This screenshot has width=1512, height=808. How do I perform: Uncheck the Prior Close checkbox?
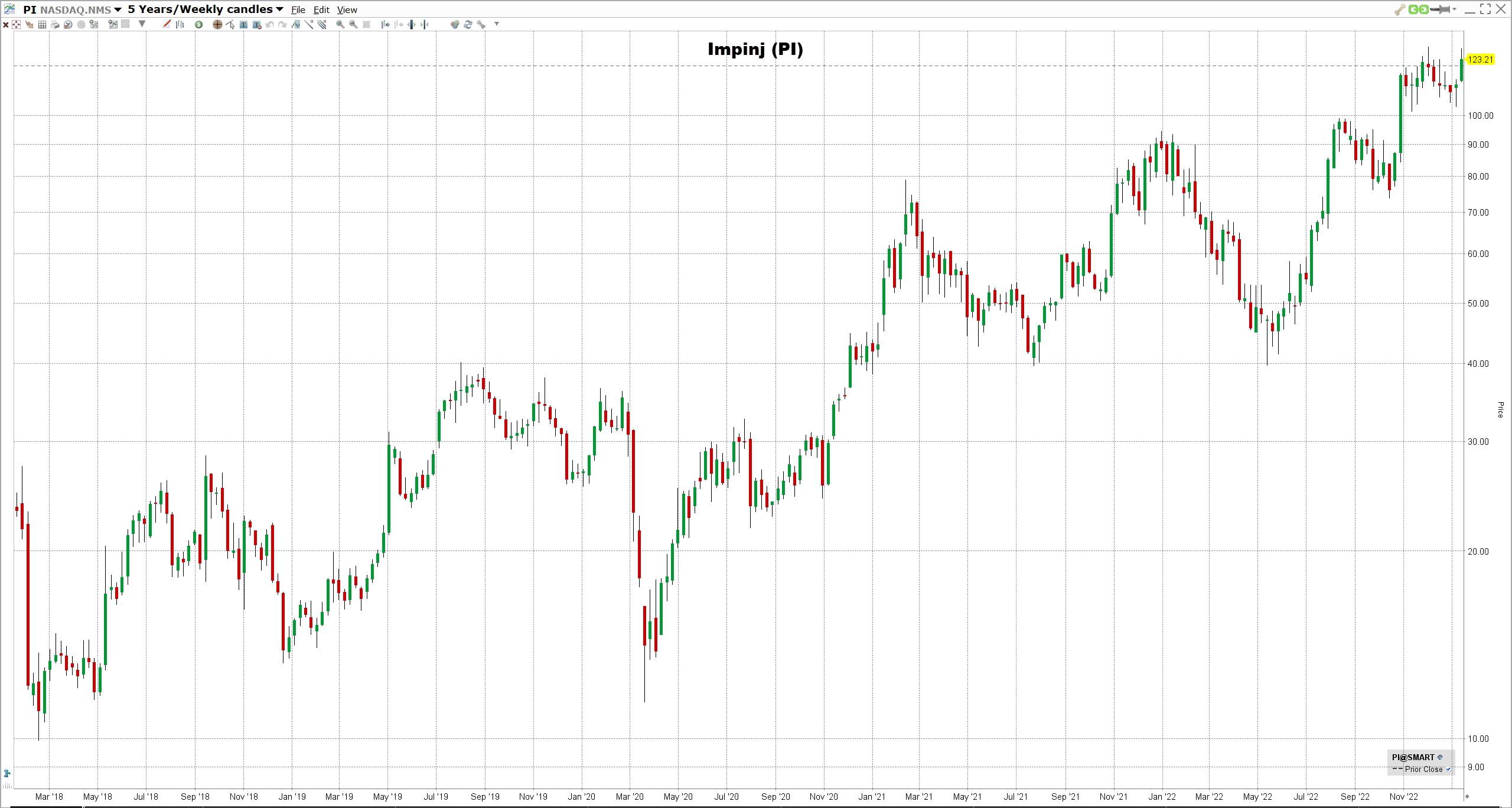coord(1448,769)
